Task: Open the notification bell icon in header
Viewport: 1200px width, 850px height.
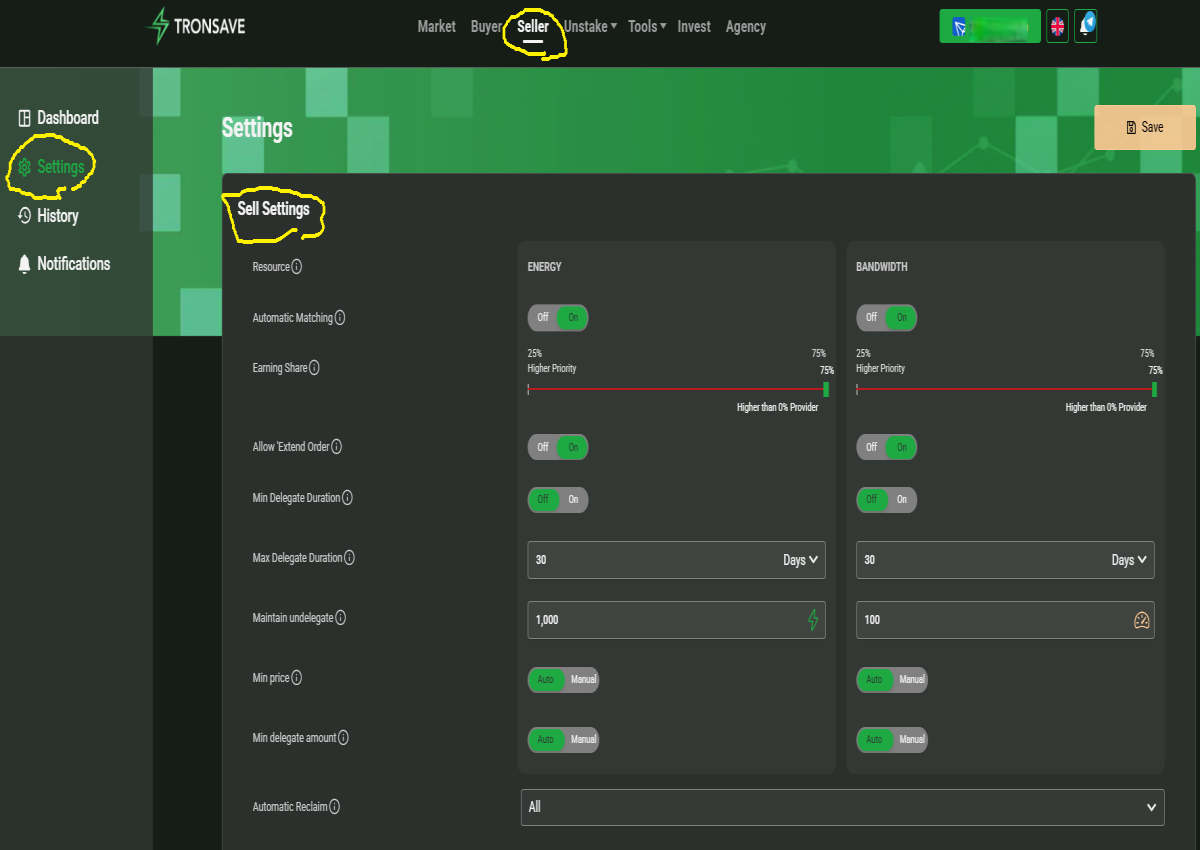Action: pyautogui.click(x=1086, y=26)
